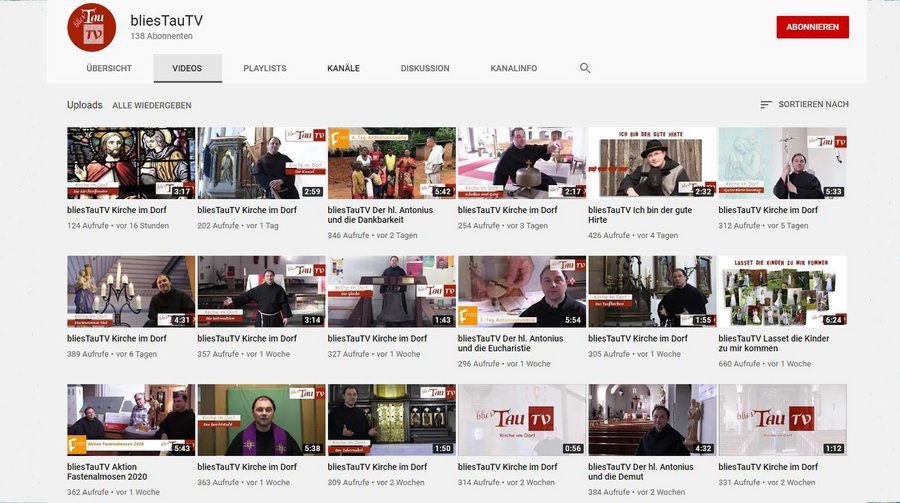Click the '426 Aufrufe • vor 4 Tagen' text

pyautogui.click(x=633, y=235)
